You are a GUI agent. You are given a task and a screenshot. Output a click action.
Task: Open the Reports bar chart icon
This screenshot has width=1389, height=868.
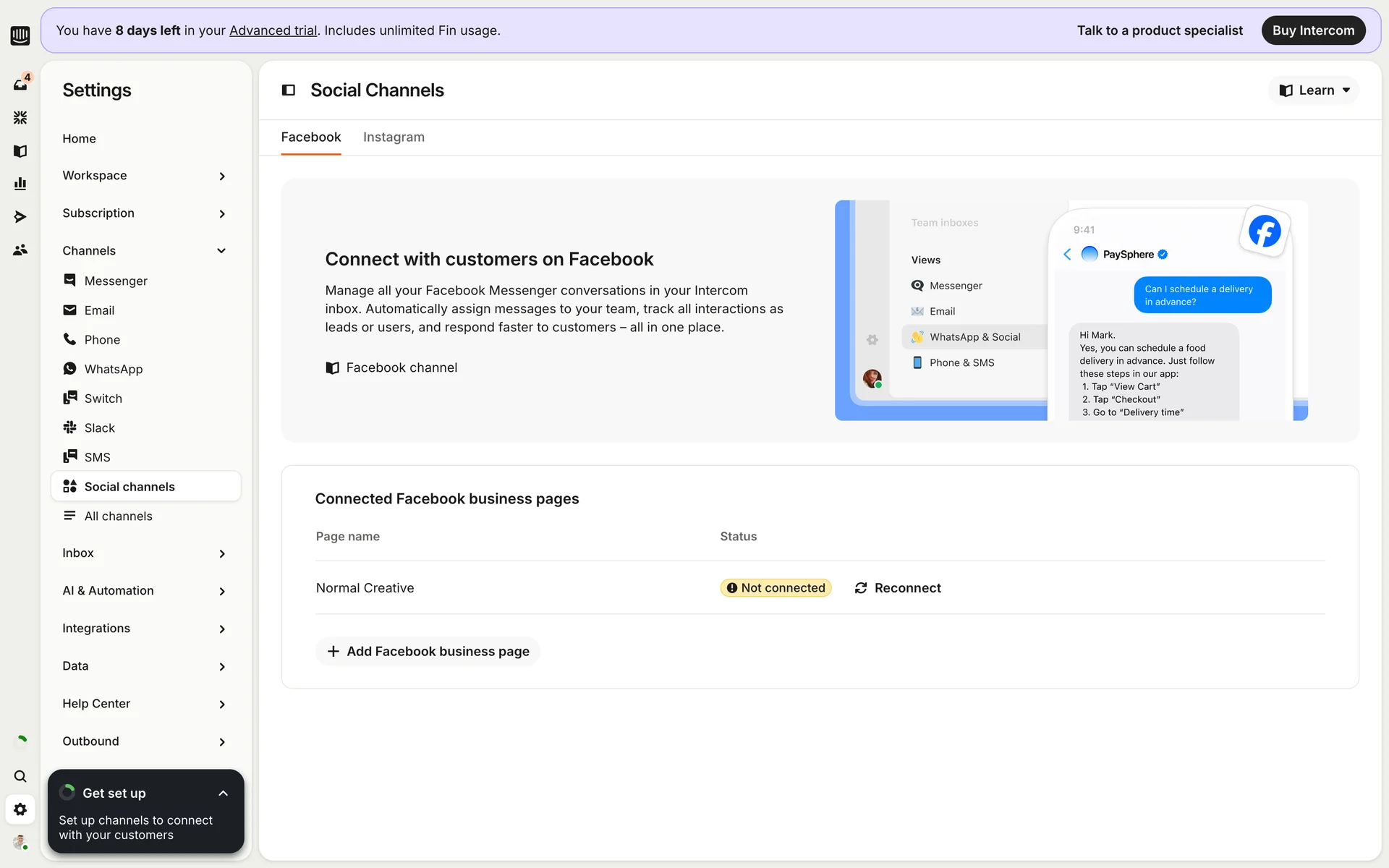click(x=20, y=184)
